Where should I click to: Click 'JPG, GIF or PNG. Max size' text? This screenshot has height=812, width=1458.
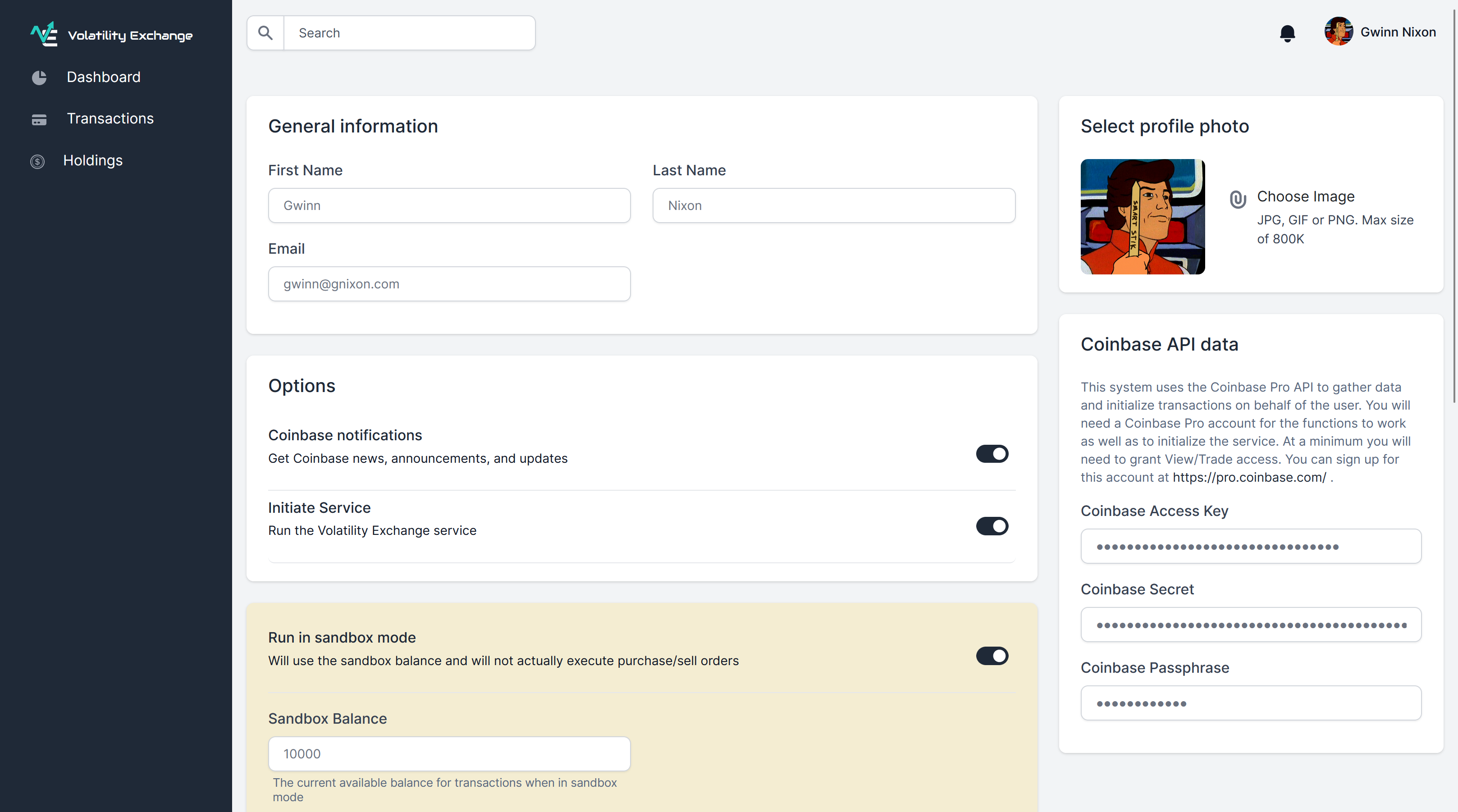(1335, 220)
